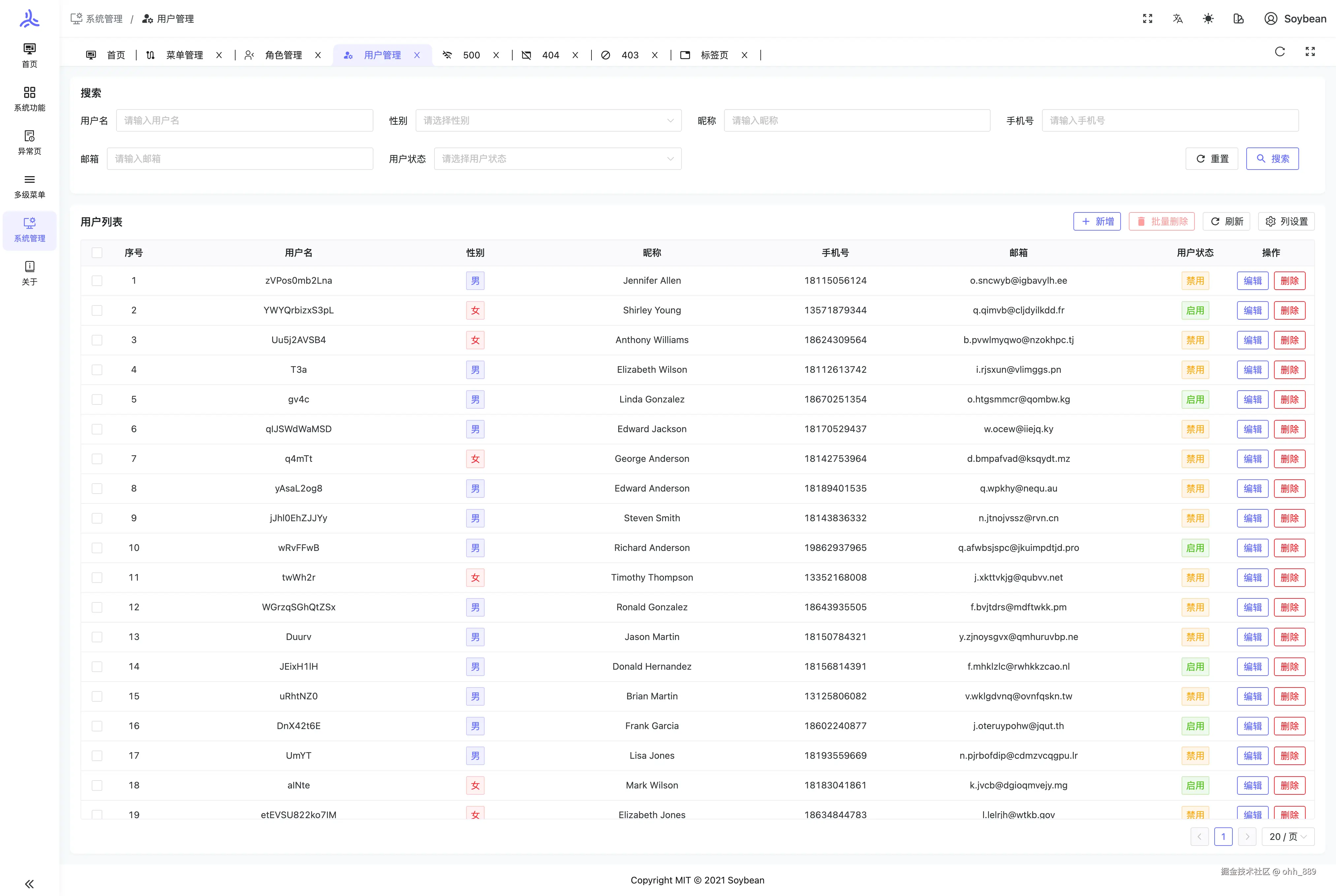Toggle light/dark theme sun icon

[1207, 19]
